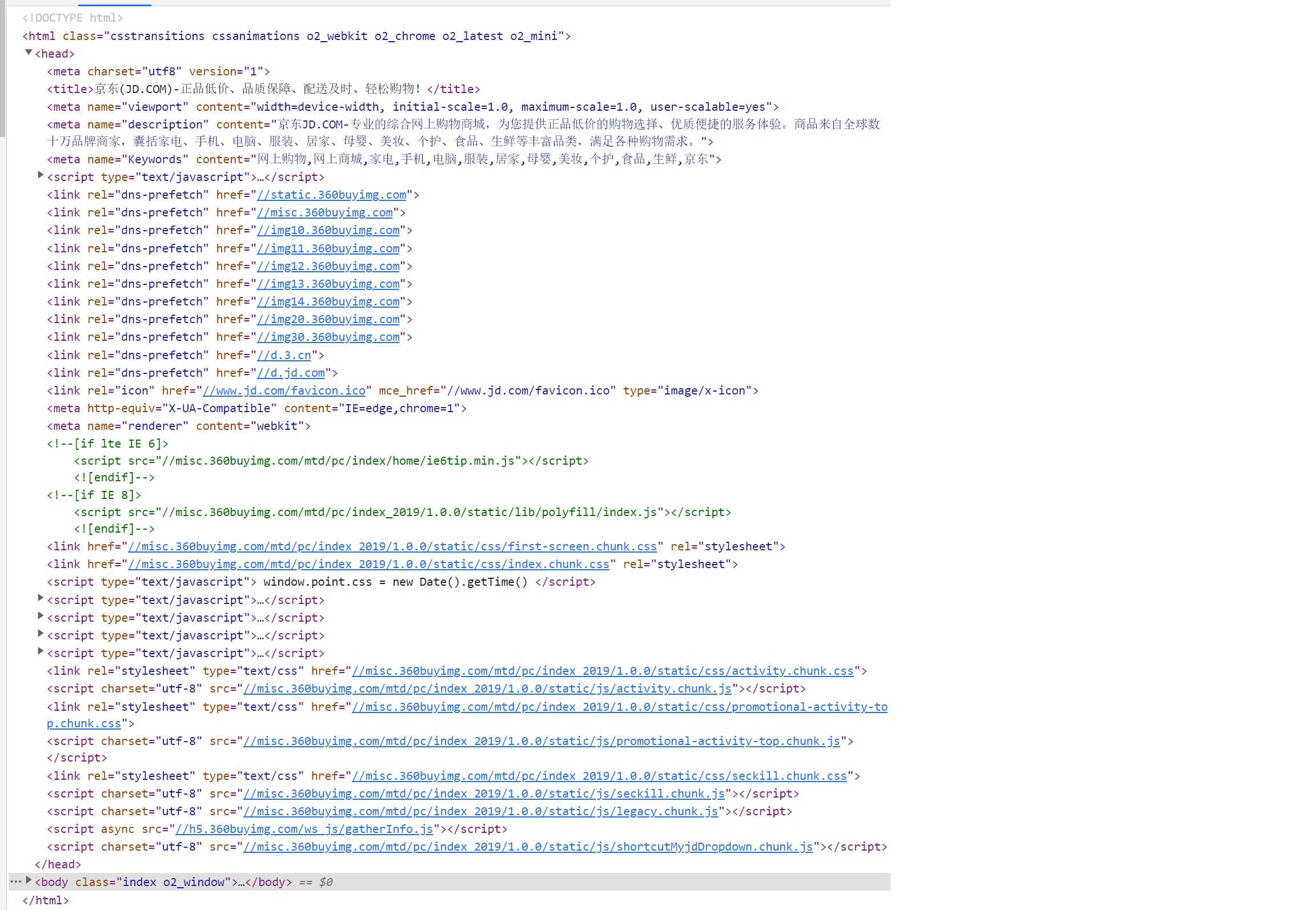Select the polyfill/index.js script line
The height and width of the screenshot is (910, 1316).
403,512
